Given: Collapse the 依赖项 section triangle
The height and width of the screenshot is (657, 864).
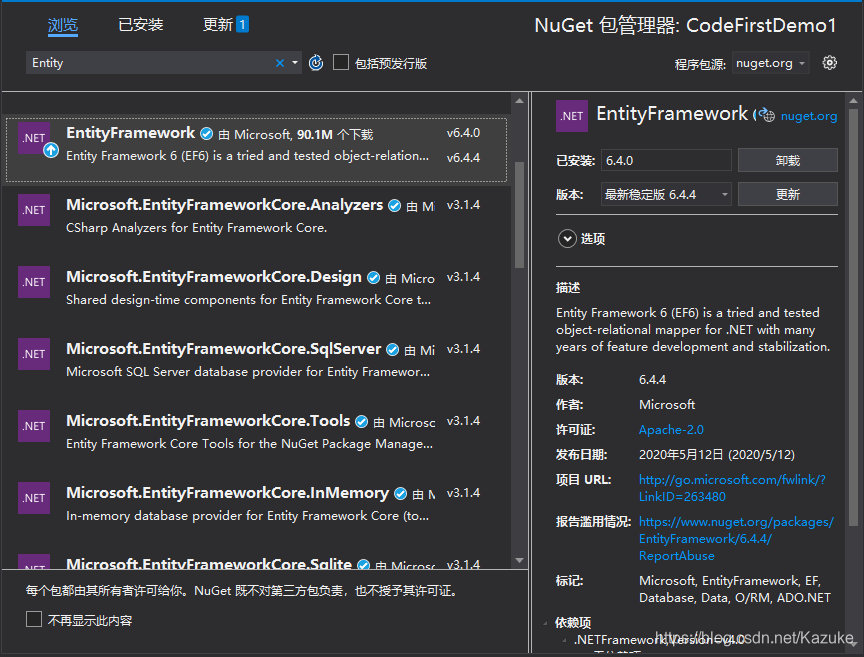Looking at the screenshot, I should pyautogui.click(x=546, y=623).
